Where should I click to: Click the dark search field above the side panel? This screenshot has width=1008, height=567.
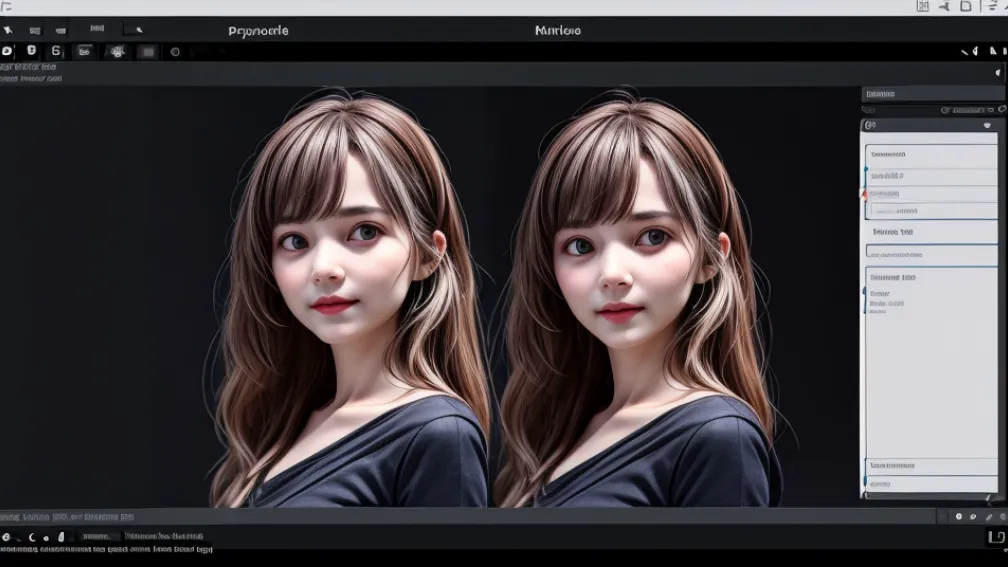(x=932, y=94)
